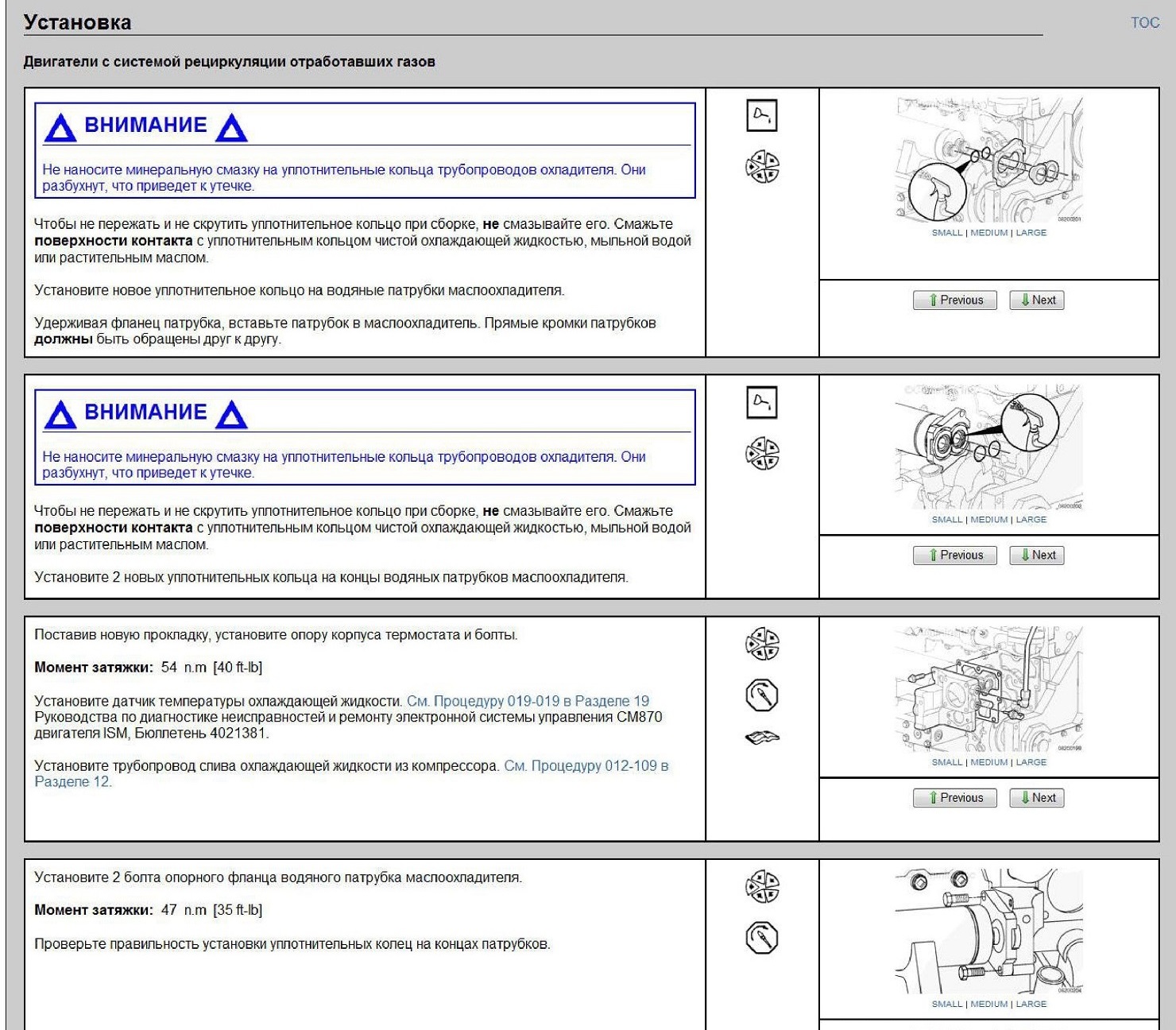Select LARGE size for flange bolts illustration

pyautogui.click(x=1031, y=1004)
